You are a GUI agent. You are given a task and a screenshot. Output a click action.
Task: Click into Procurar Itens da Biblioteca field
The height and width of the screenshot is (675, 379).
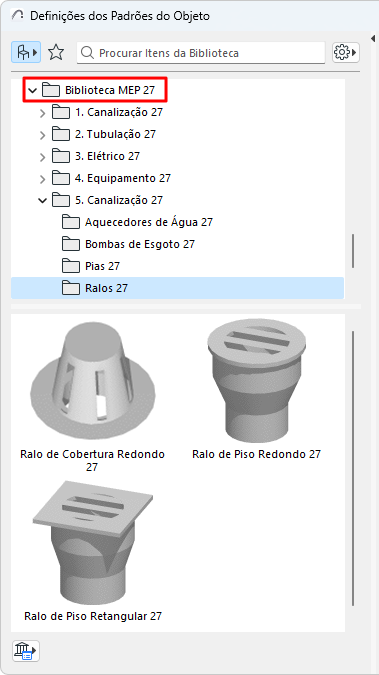click(201, 53)
